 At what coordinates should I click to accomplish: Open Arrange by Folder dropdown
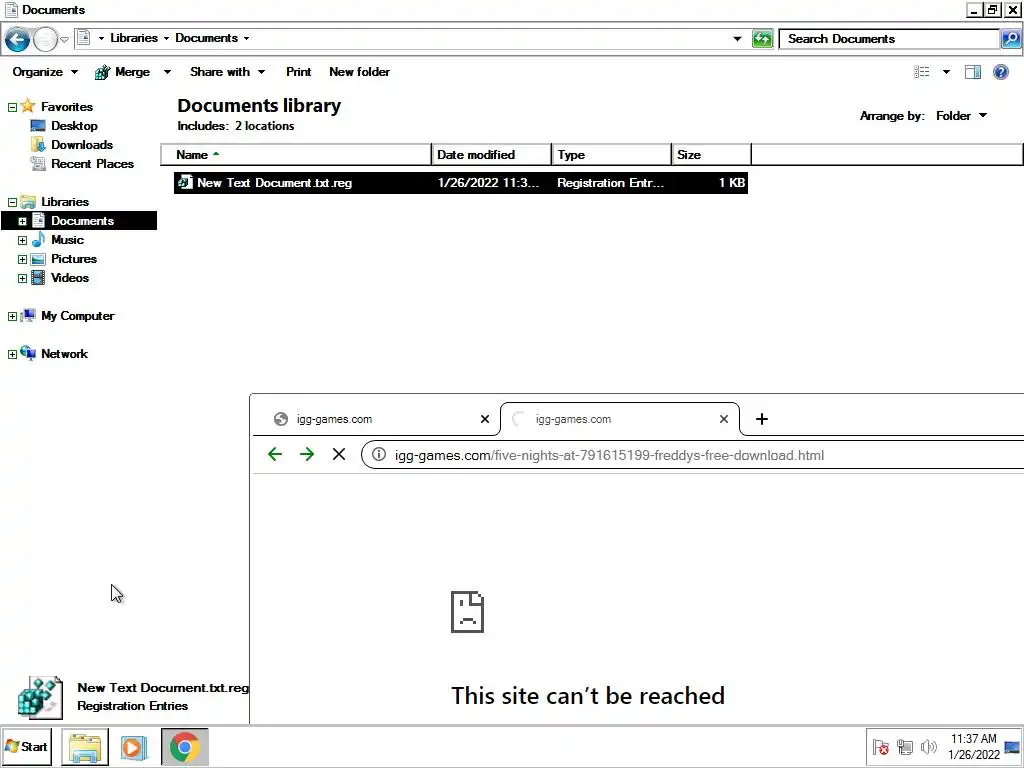tap(961, 116)
